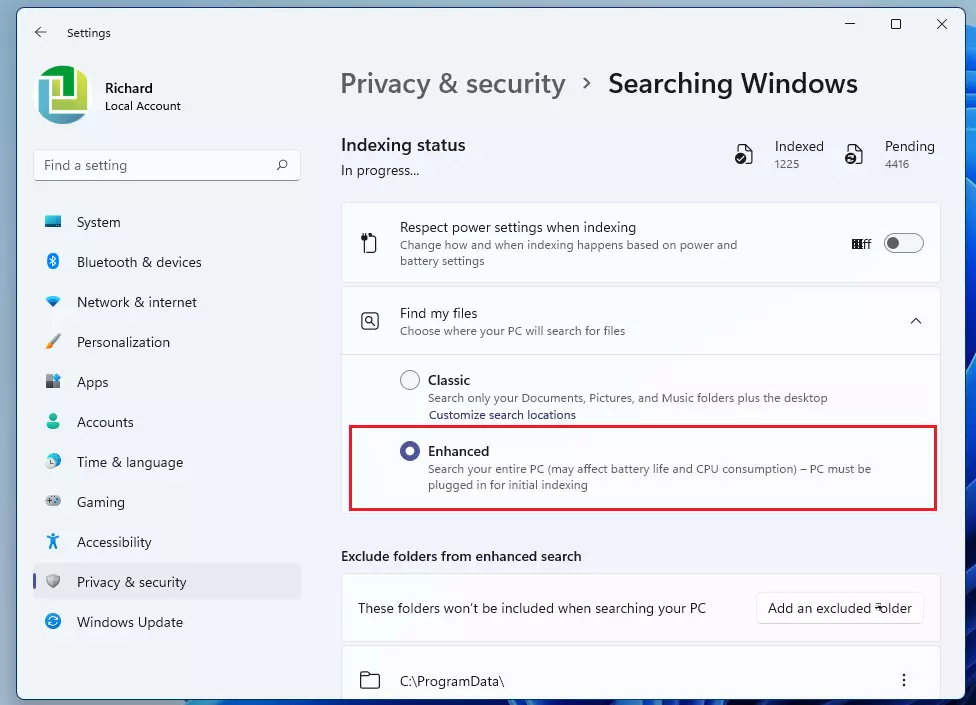Click the Richard account name
The height and width of the screenshot is (705, 976).
128,88
